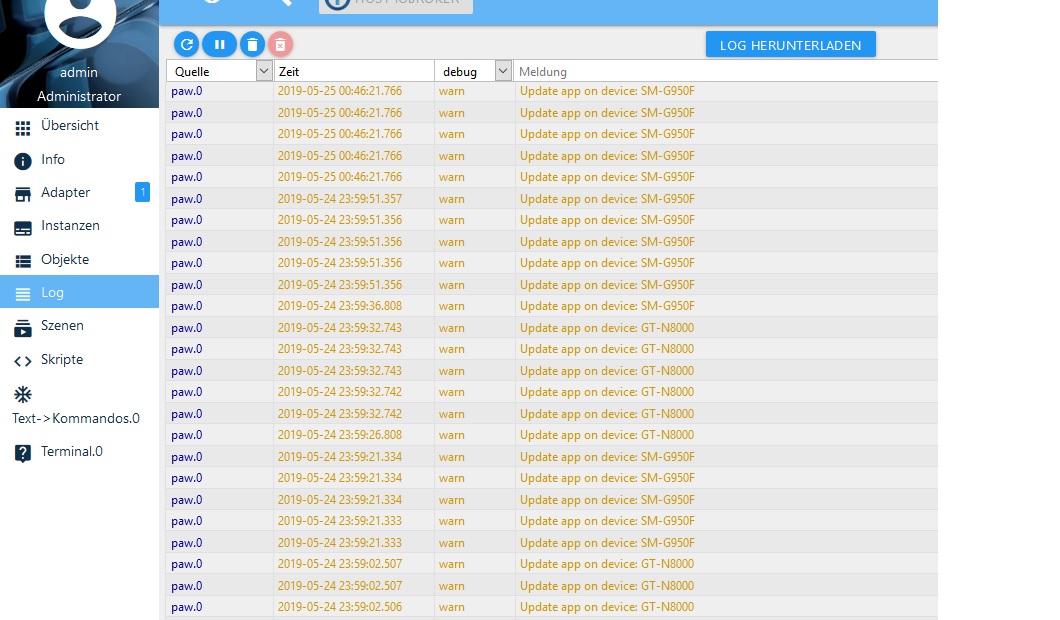The height and width of the screenshot is (620, 1060).
Task: Clear log view with solid trash icon
Action: point(252,45)
